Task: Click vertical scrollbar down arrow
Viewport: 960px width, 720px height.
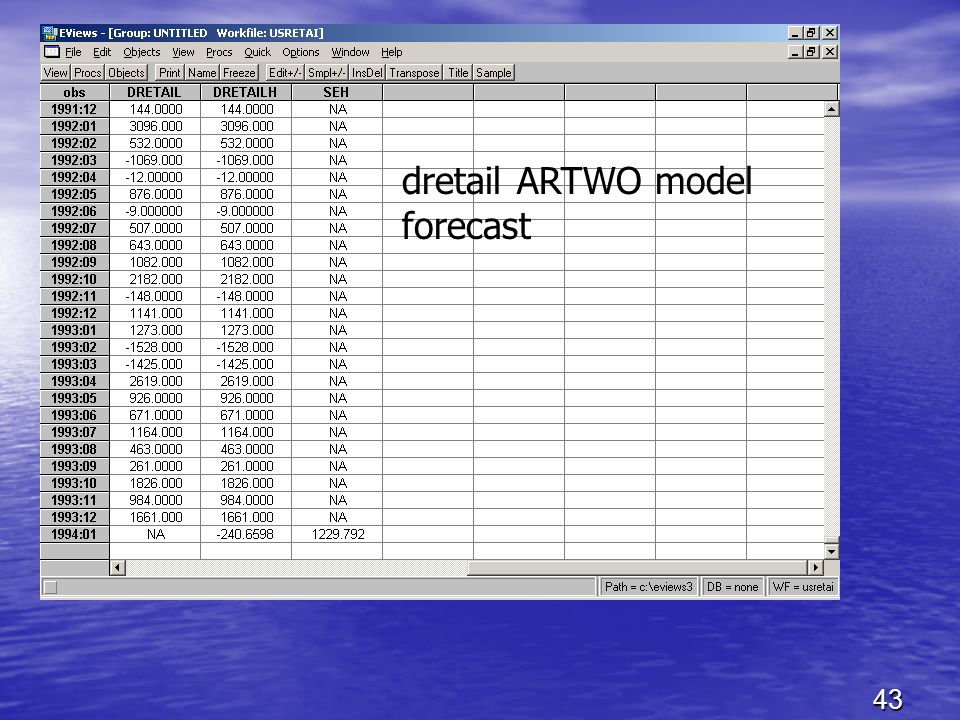Action: click(831, 552)
